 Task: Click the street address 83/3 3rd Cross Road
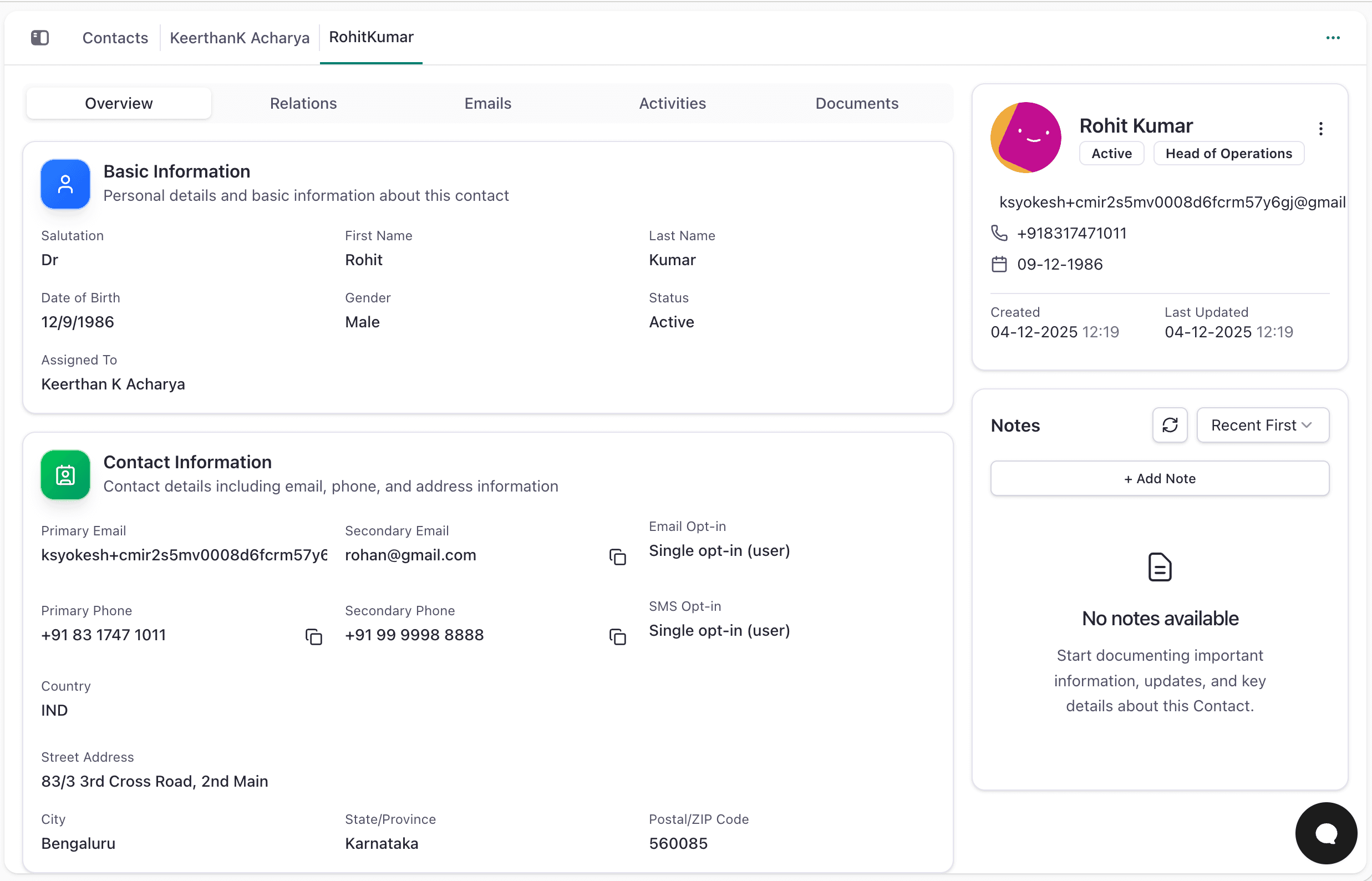click(154, 782)
